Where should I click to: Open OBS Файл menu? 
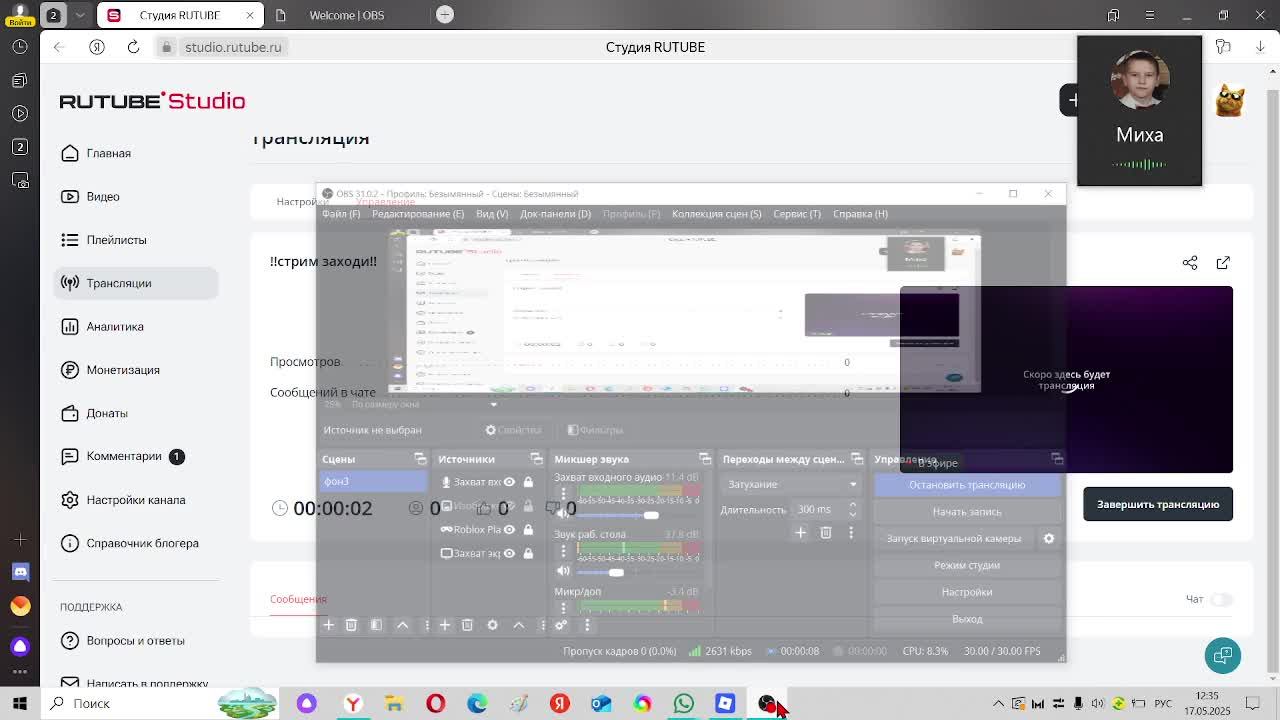tap(341, 214)
